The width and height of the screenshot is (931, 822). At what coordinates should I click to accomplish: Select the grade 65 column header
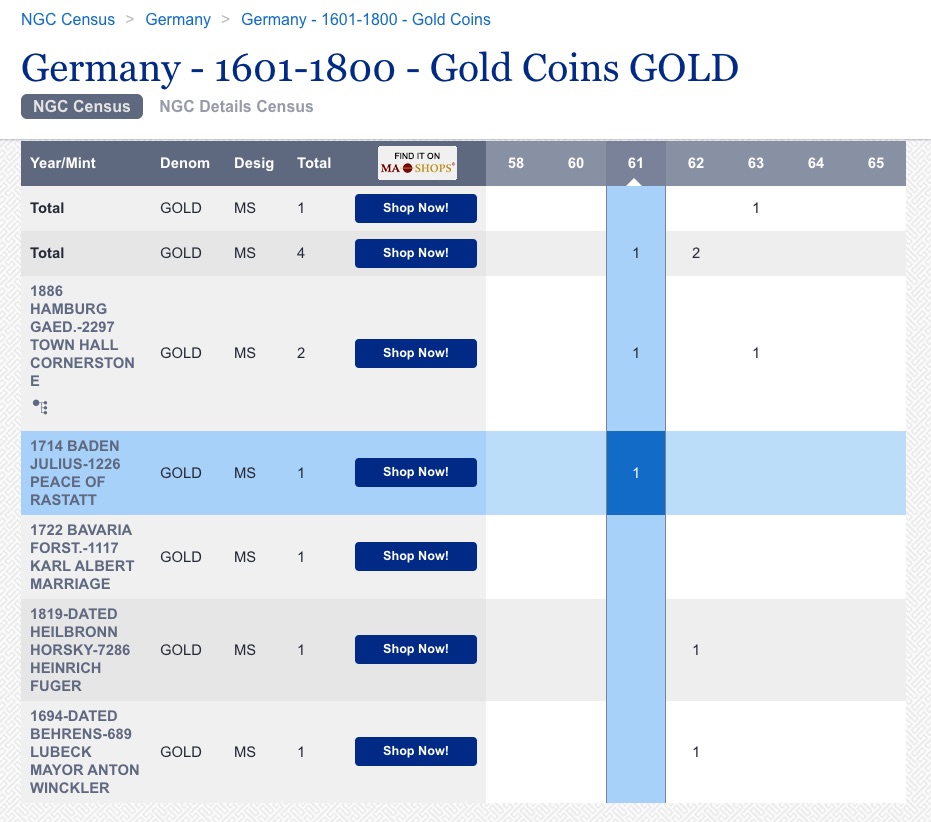click(876, 163)
